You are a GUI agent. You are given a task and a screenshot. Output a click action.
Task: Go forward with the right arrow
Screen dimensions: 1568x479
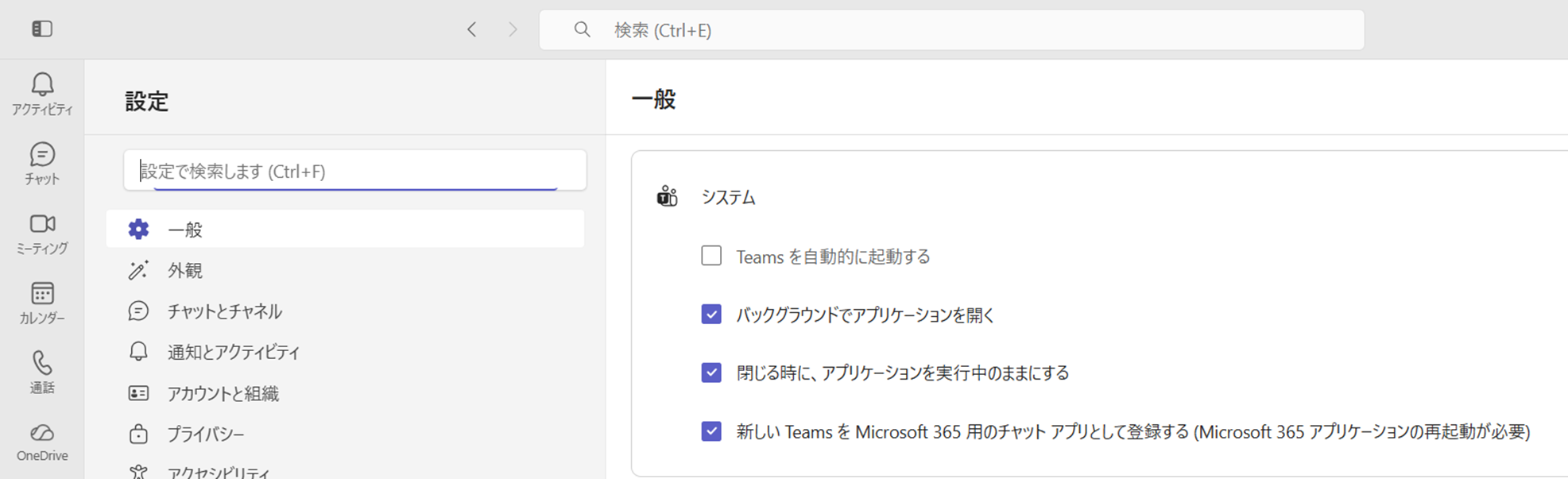point(513,29)
